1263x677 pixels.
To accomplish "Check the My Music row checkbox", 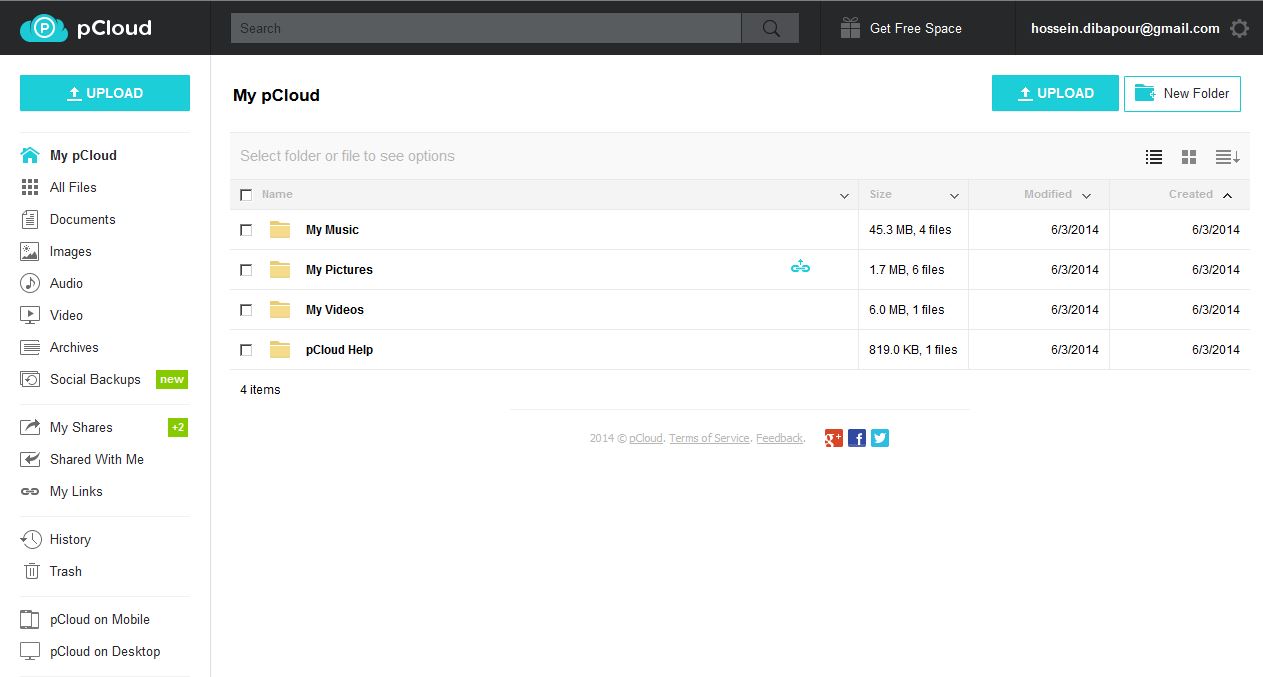I will pos(246,230).
